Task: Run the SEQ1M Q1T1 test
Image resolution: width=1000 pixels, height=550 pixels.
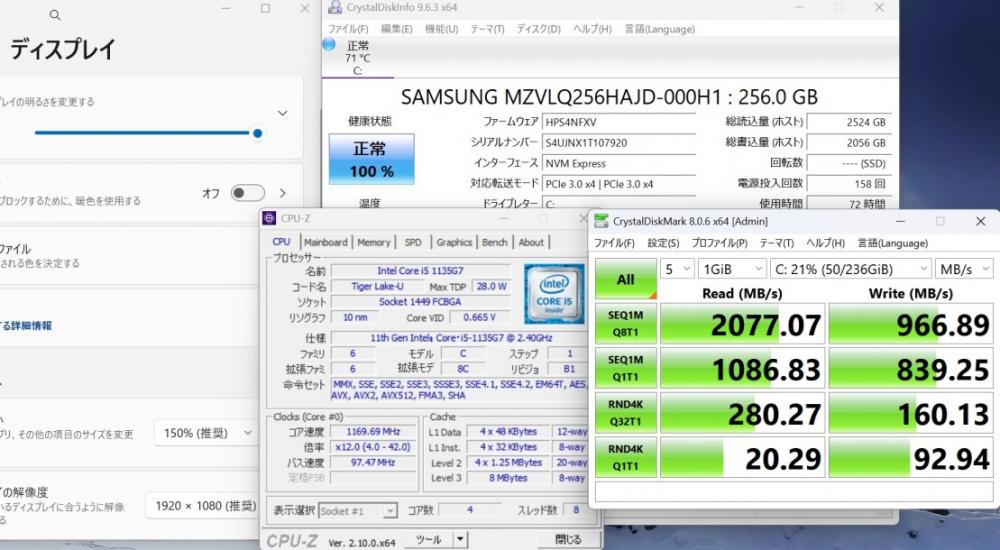Action: [626, 368]
